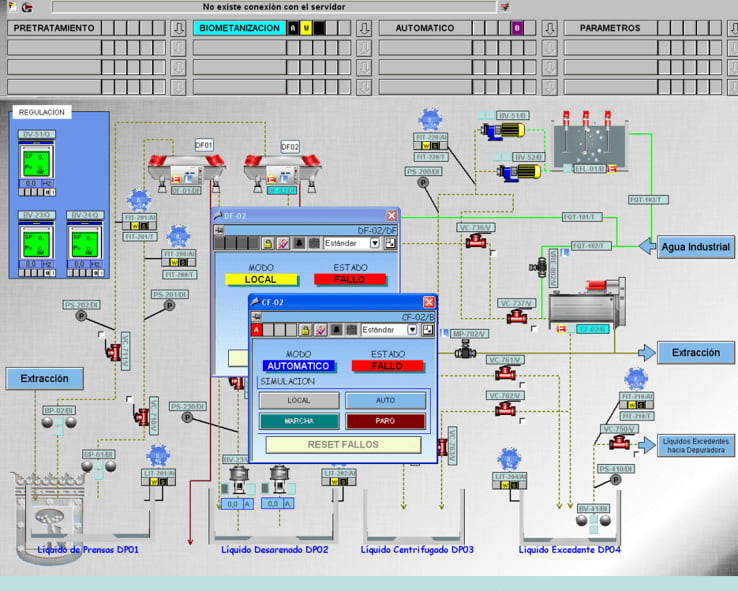Open the Estándar dropdown in DF-02 window
The image size is (738, 591).
(x=375, y=243)
